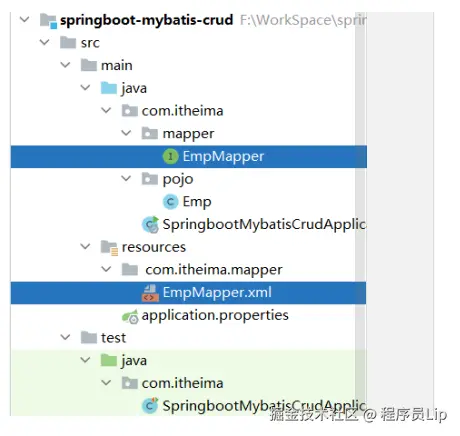Select the pojo package label
Image resolution: width=460 pixels, height=436 pixels.
click(x=178, y=180)
